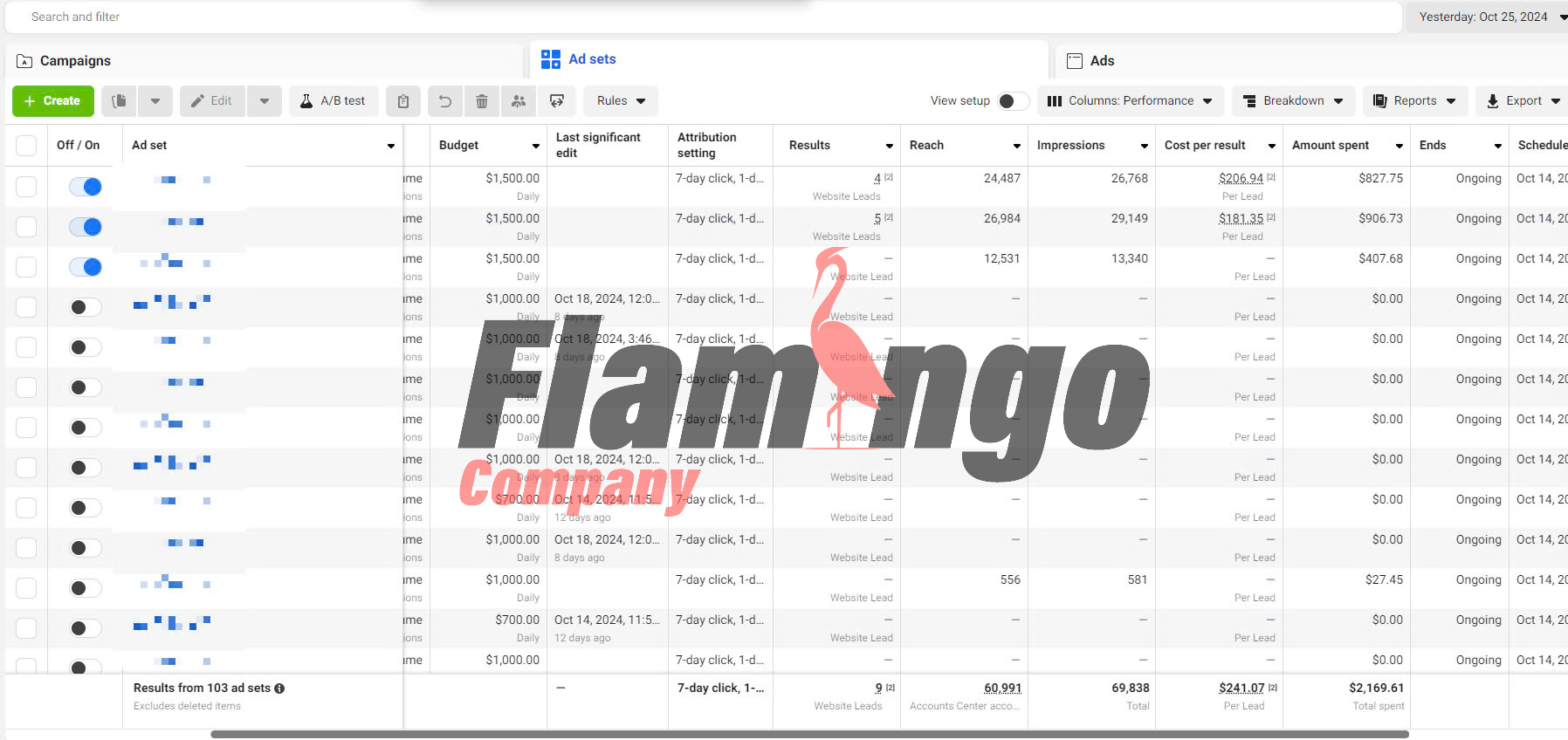Click the dropdown arrow beside Export
Screen dimensions: 1568x740
(x=1556, y=101)
